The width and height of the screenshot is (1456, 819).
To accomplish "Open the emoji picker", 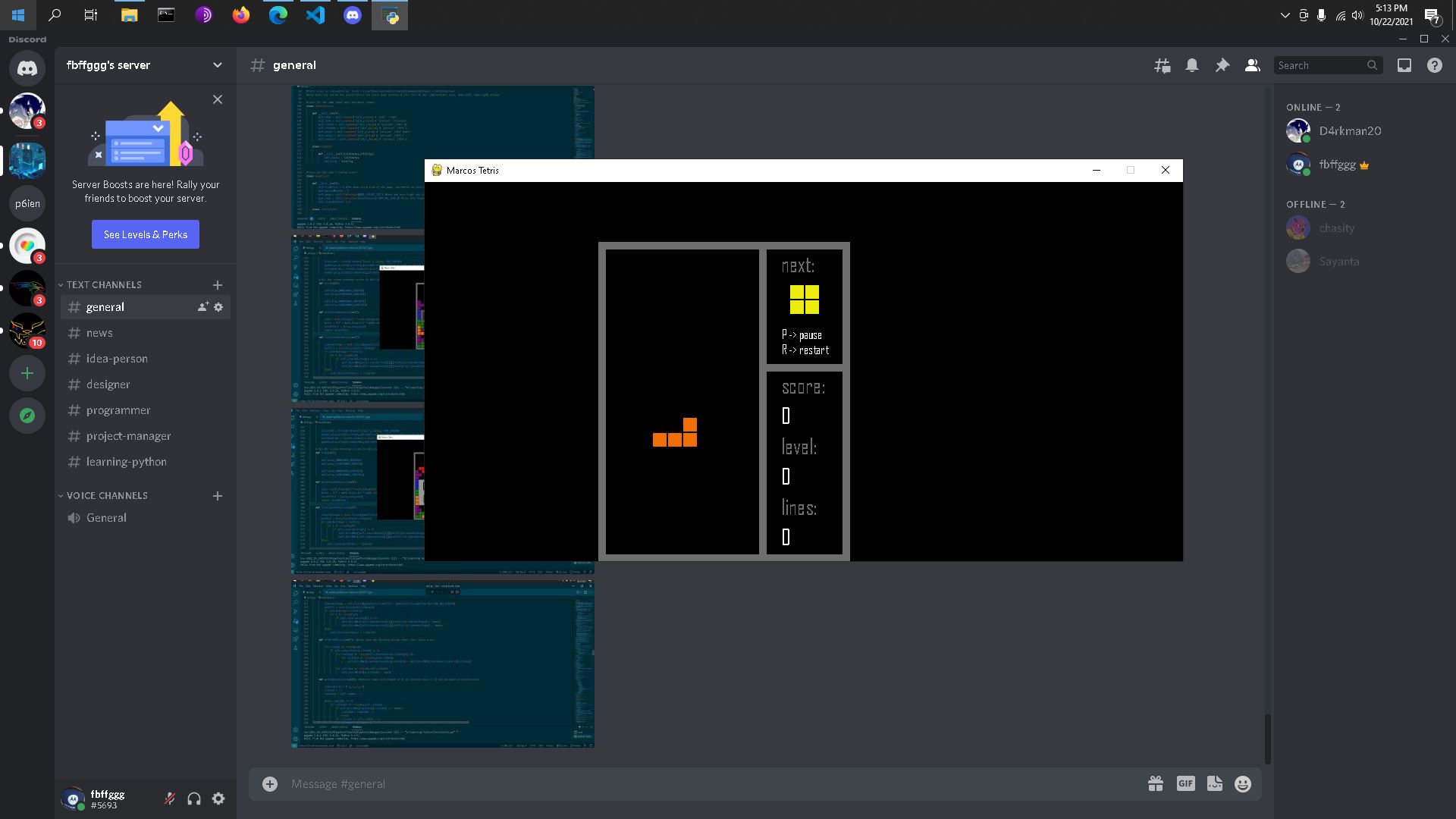I will 1242,784.
